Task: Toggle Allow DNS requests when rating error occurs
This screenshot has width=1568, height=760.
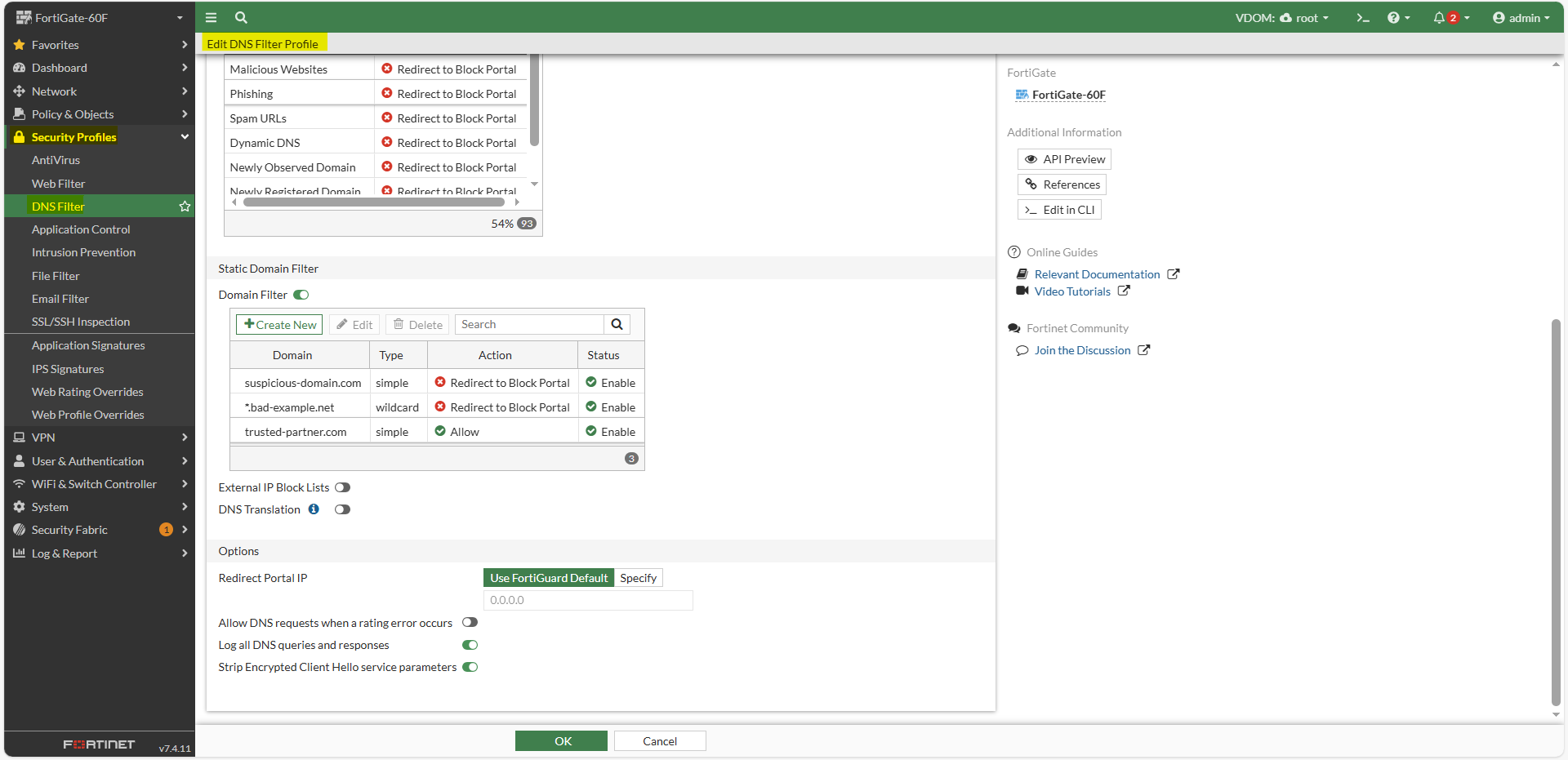Action: coord(470,622)
